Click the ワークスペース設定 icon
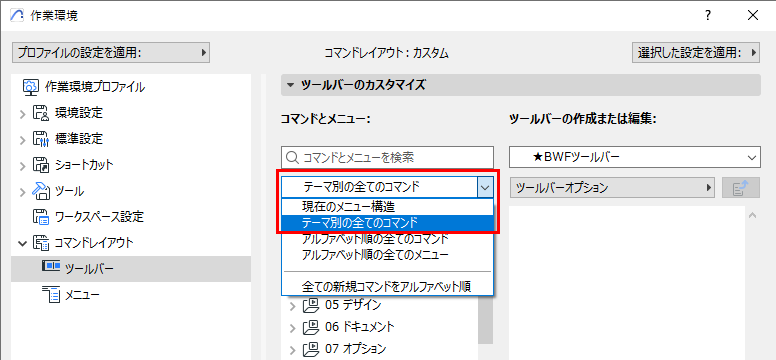The height and width of the screenshot is (360, 776). point(42,216)
